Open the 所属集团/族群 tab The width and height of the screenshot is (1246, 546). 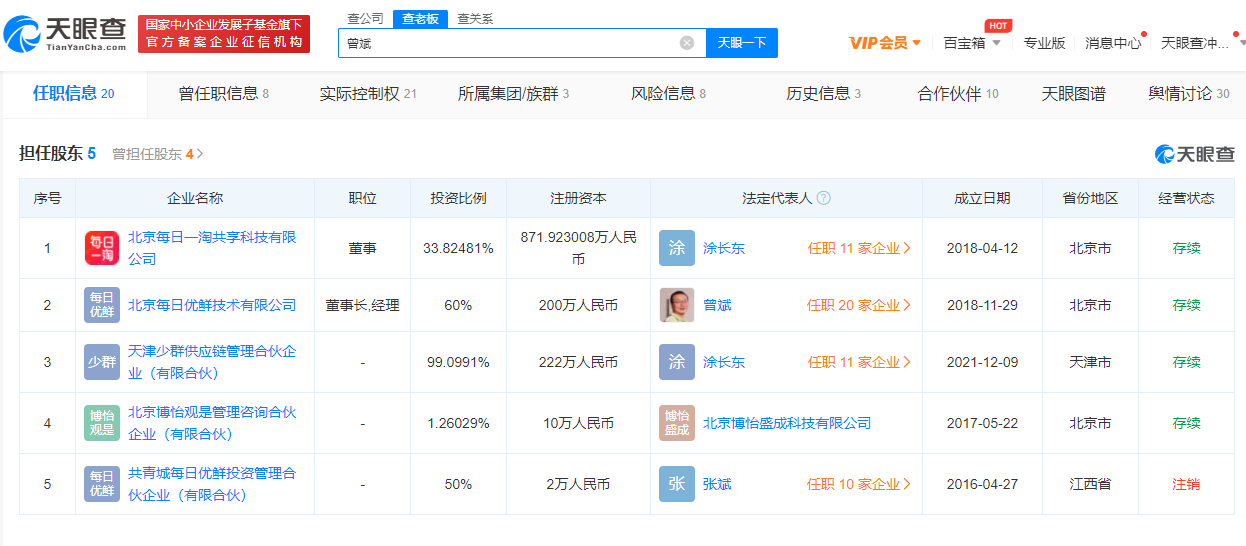click(x=513, y=94)
